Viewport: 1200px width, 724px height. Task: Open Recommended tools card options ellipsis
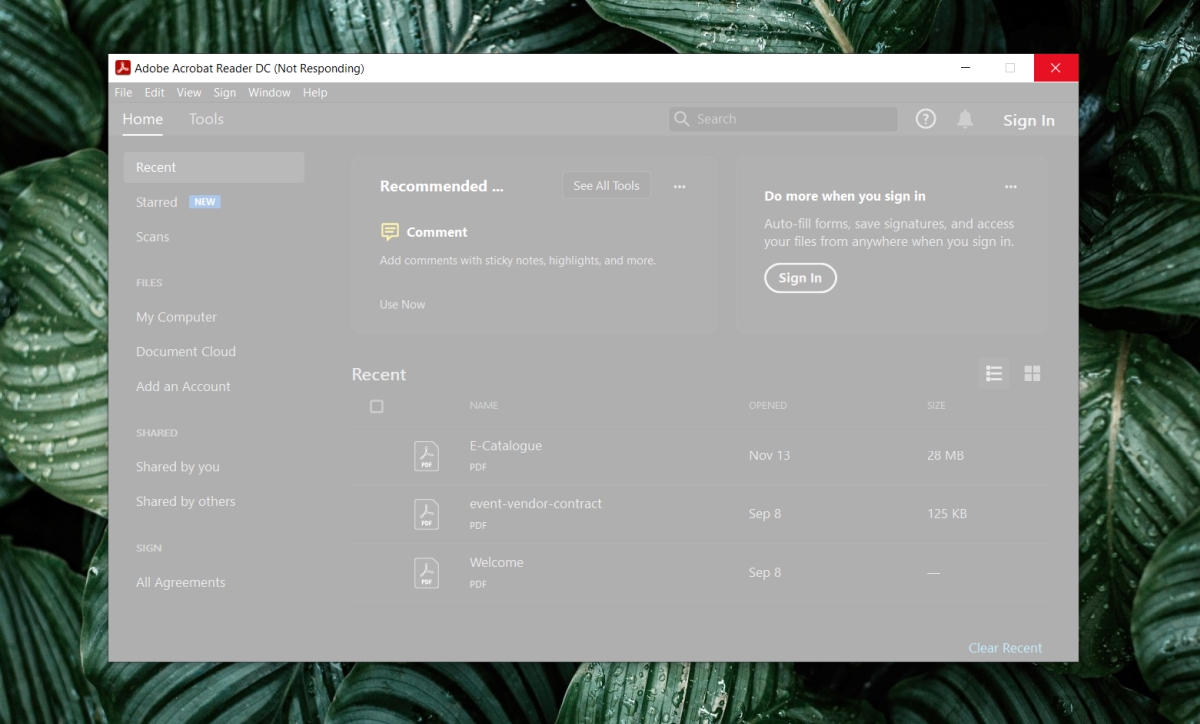680,186
